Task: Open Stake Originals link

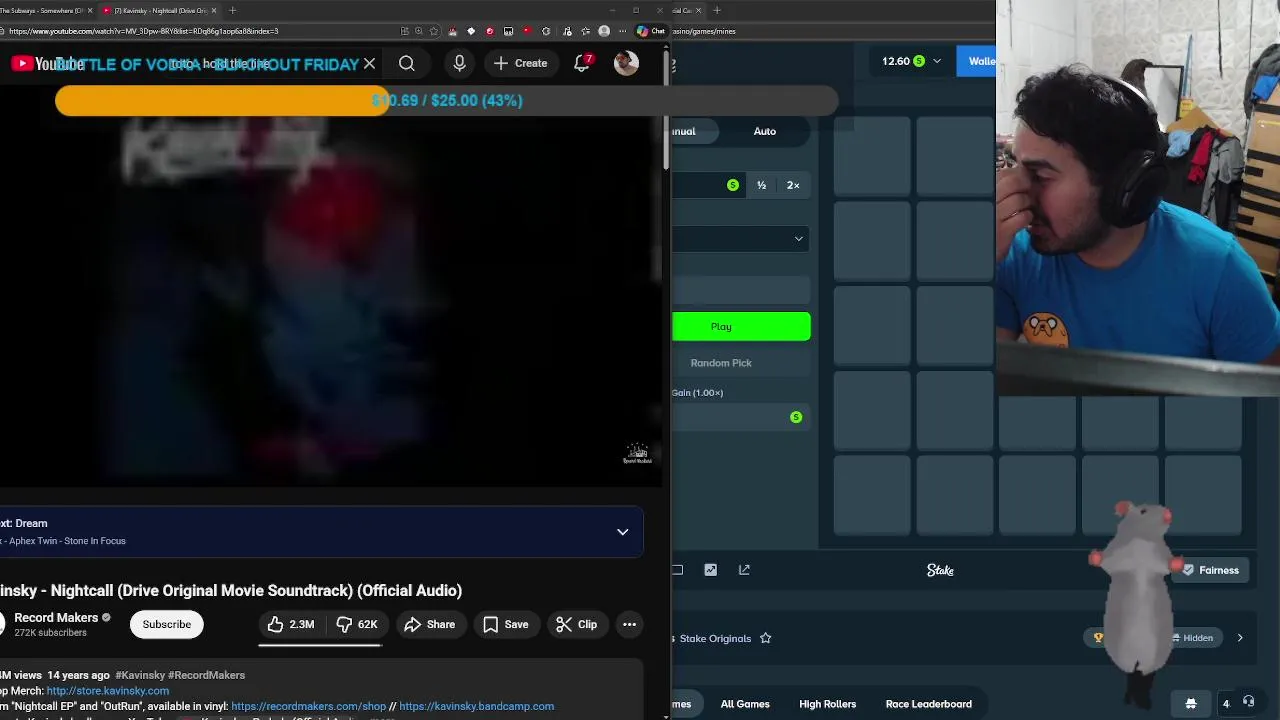Action: (x=715, y=638)
